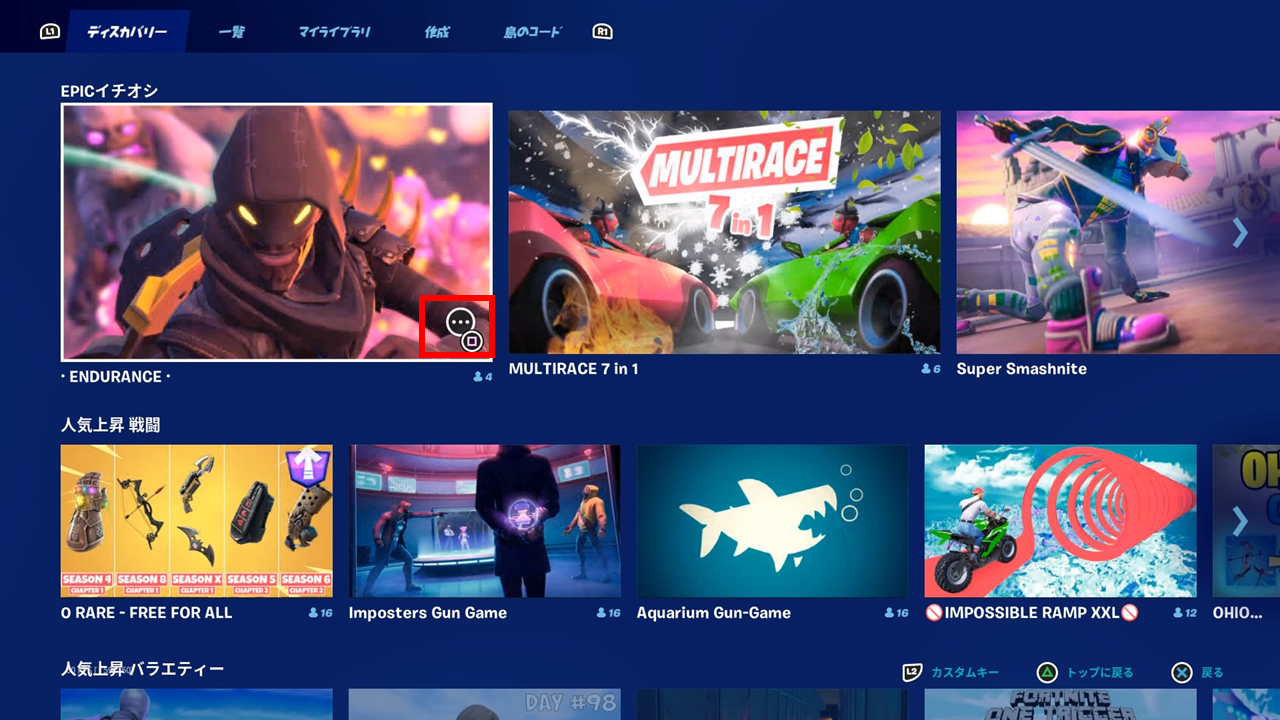The image size is (1280, 720).
Task: Click the 人気上昇 バラエティー section heading
Action: pos(143,669)
